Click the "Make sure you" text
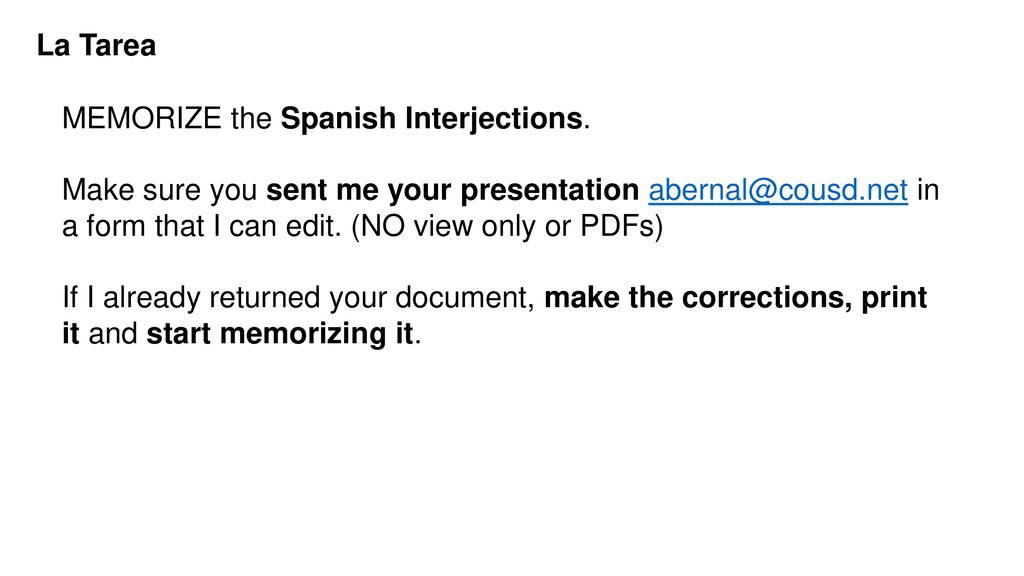This screenshot has width=1024, height=576. (x=159, y=191)
